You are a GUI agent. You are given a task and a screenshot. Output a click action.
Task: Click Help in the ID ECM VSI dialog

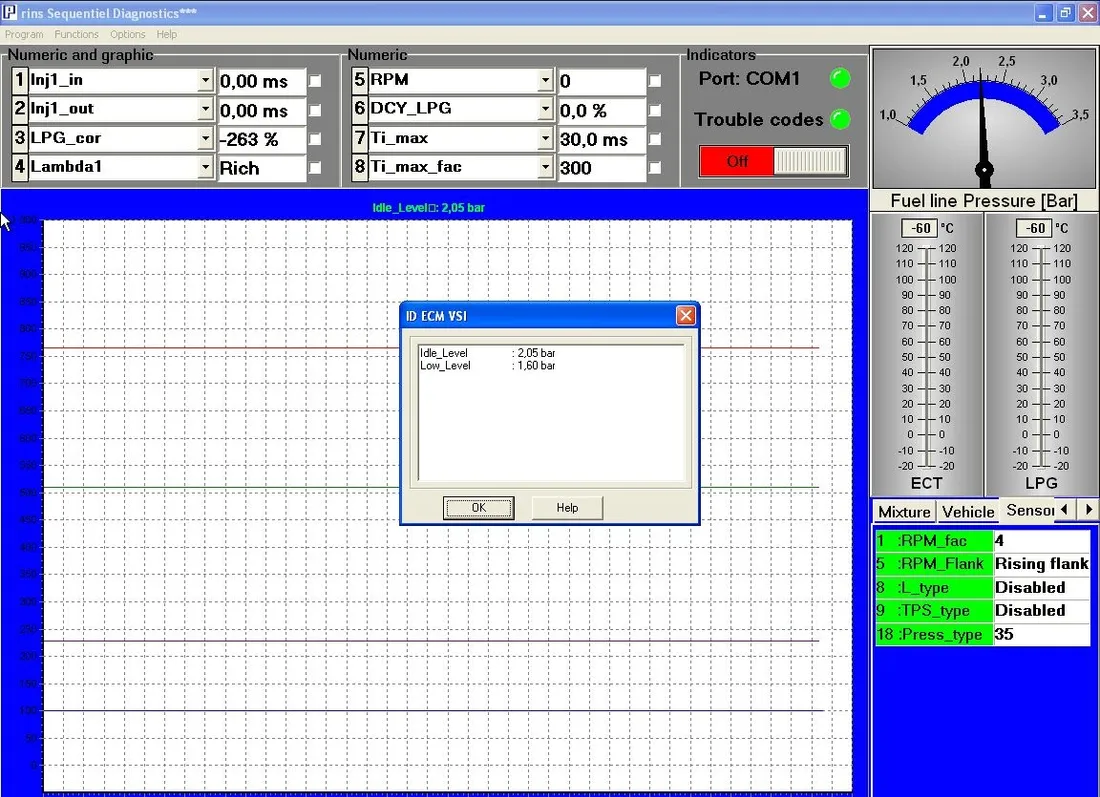(x=567, y=508)
